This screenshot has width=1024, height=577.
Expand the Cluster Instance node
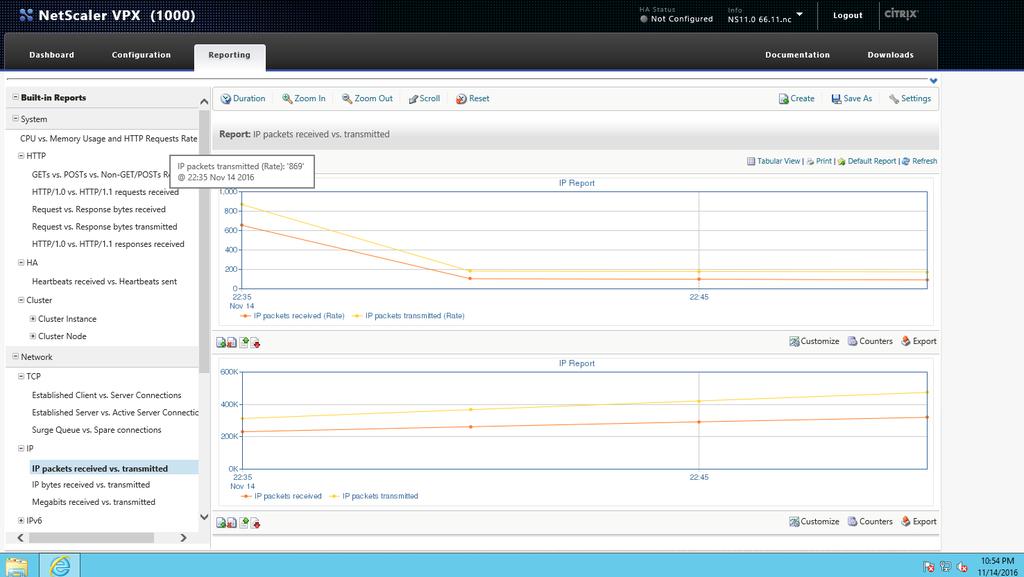(x=33, y=319)
